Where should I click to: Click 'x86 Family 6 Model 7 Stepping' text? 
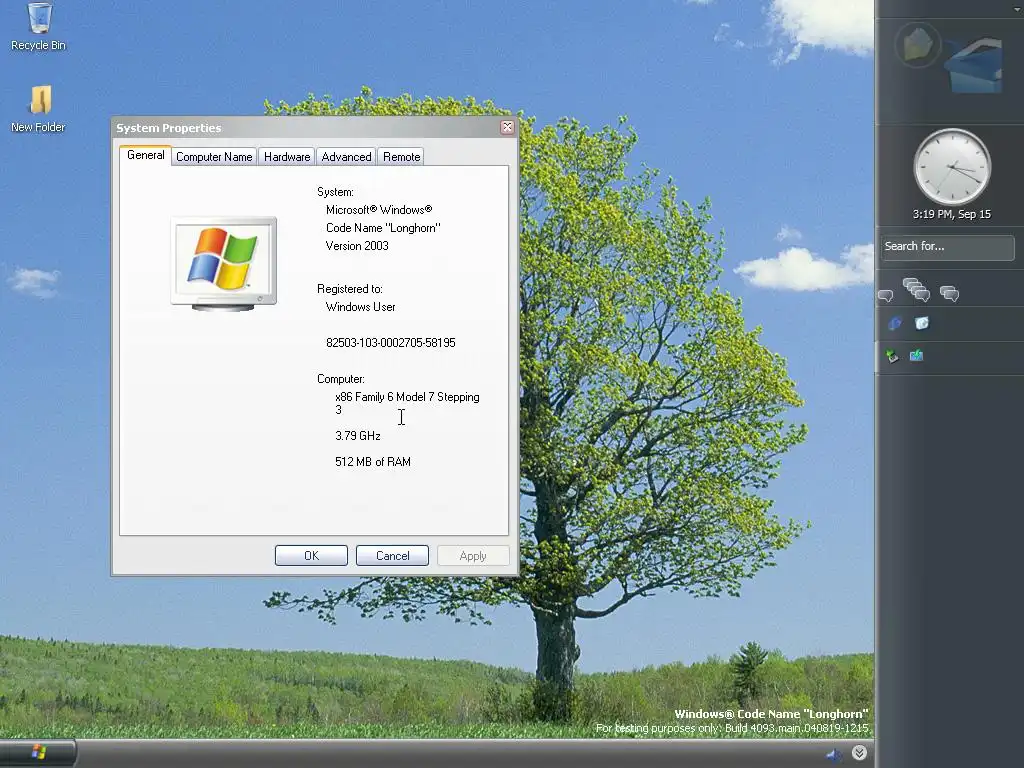tap(408, 397)
